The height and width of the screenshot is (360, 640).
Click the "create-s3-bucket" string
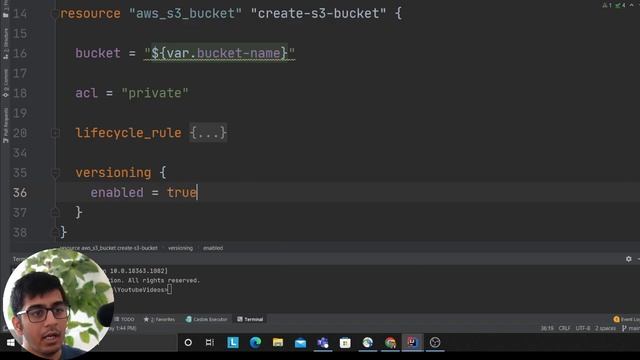(318, 13)
